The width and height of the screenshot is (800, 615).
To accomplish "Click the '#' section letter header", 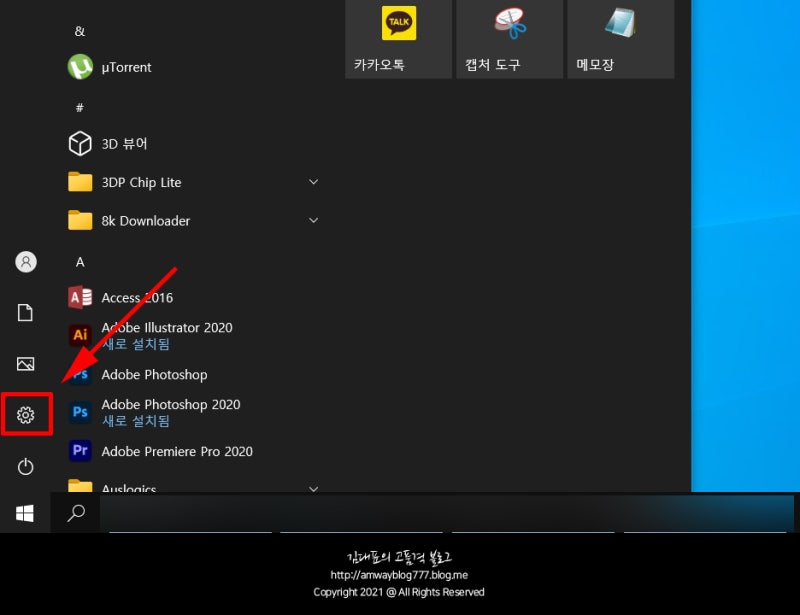I will coord(80,108).
